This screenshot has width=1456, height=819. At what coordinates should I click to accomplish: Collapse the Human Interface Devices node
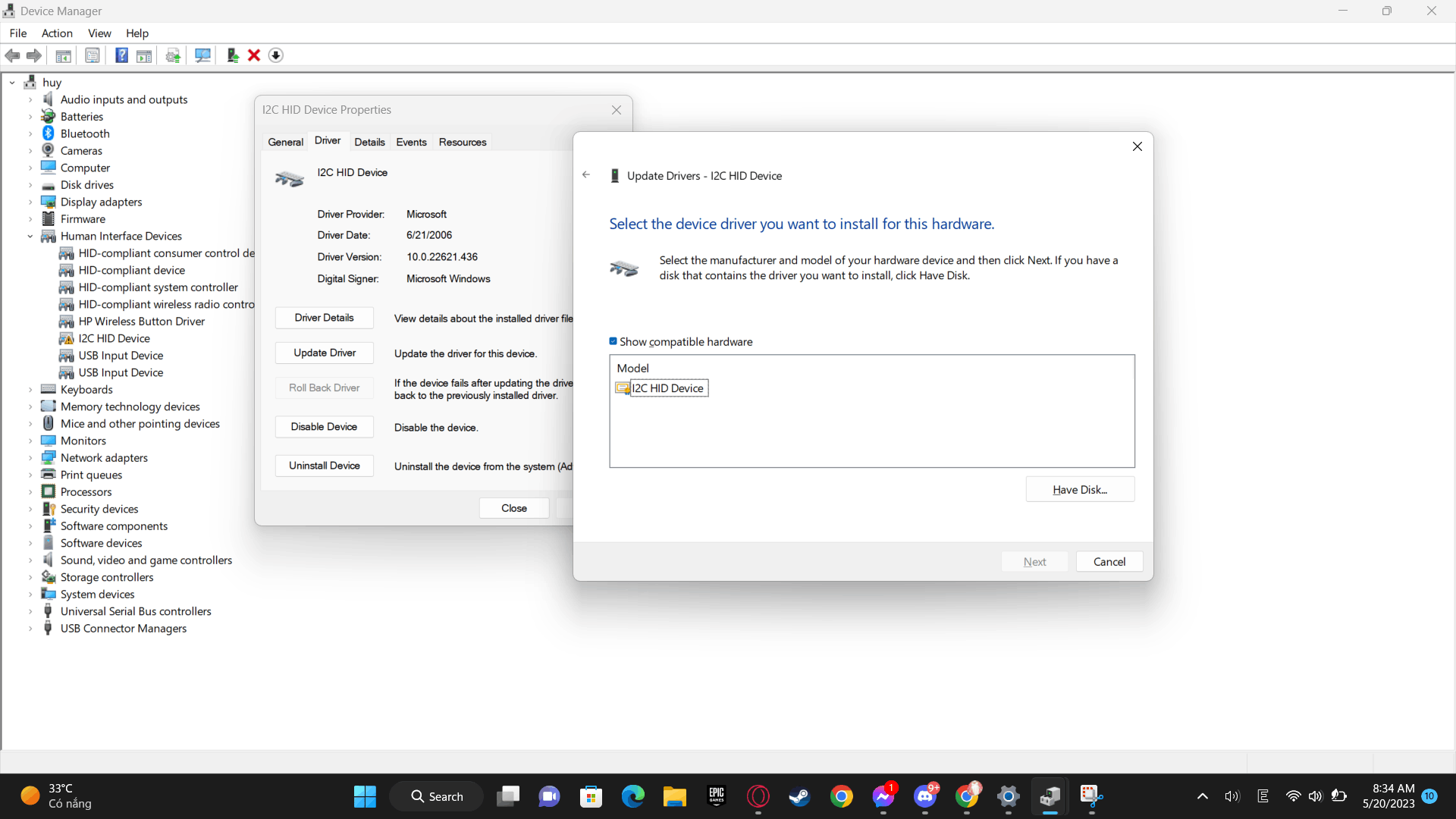click(x=30, y=236)
